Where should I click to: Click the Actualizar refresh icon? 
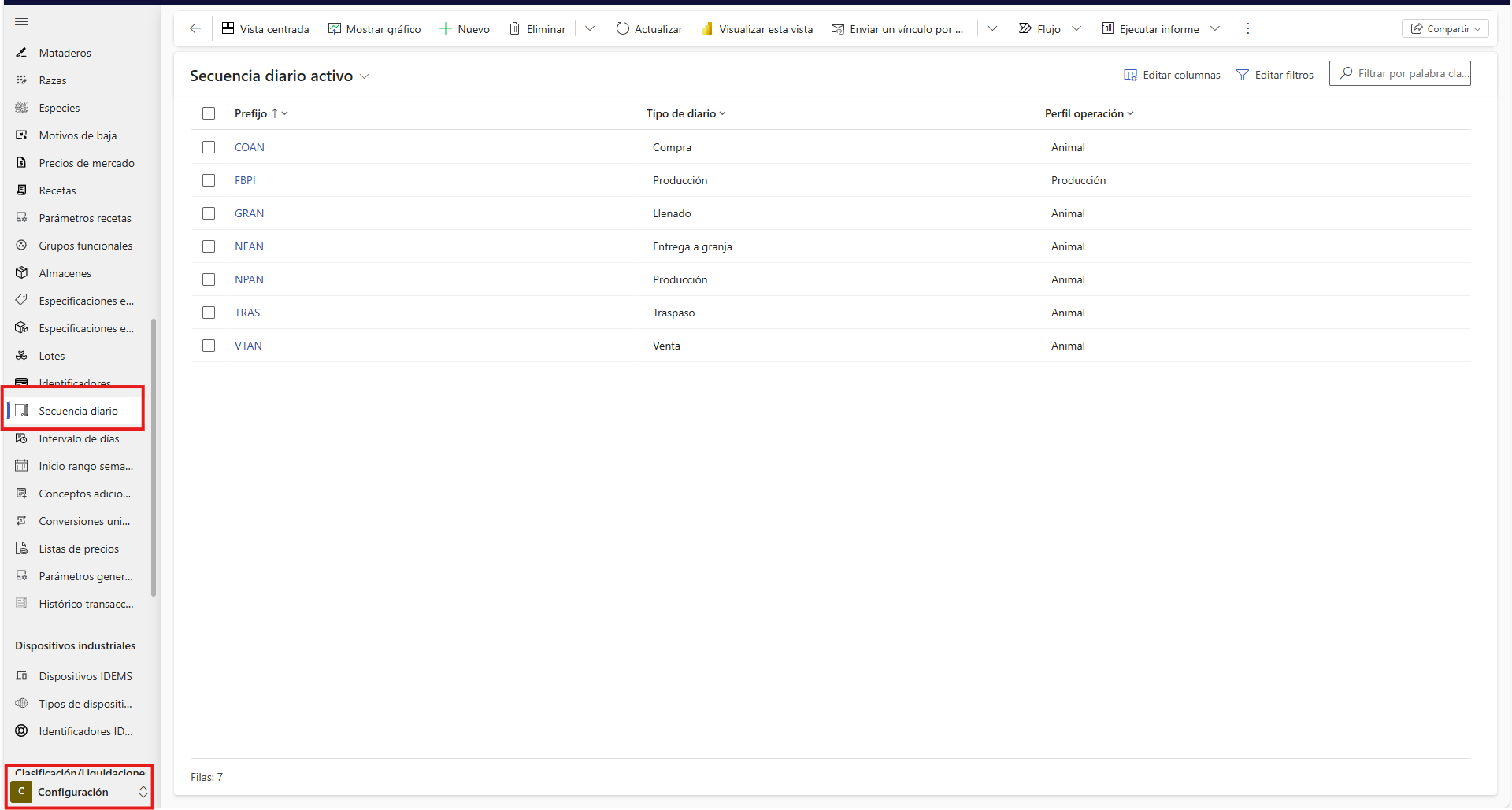(x=622, y=29)
